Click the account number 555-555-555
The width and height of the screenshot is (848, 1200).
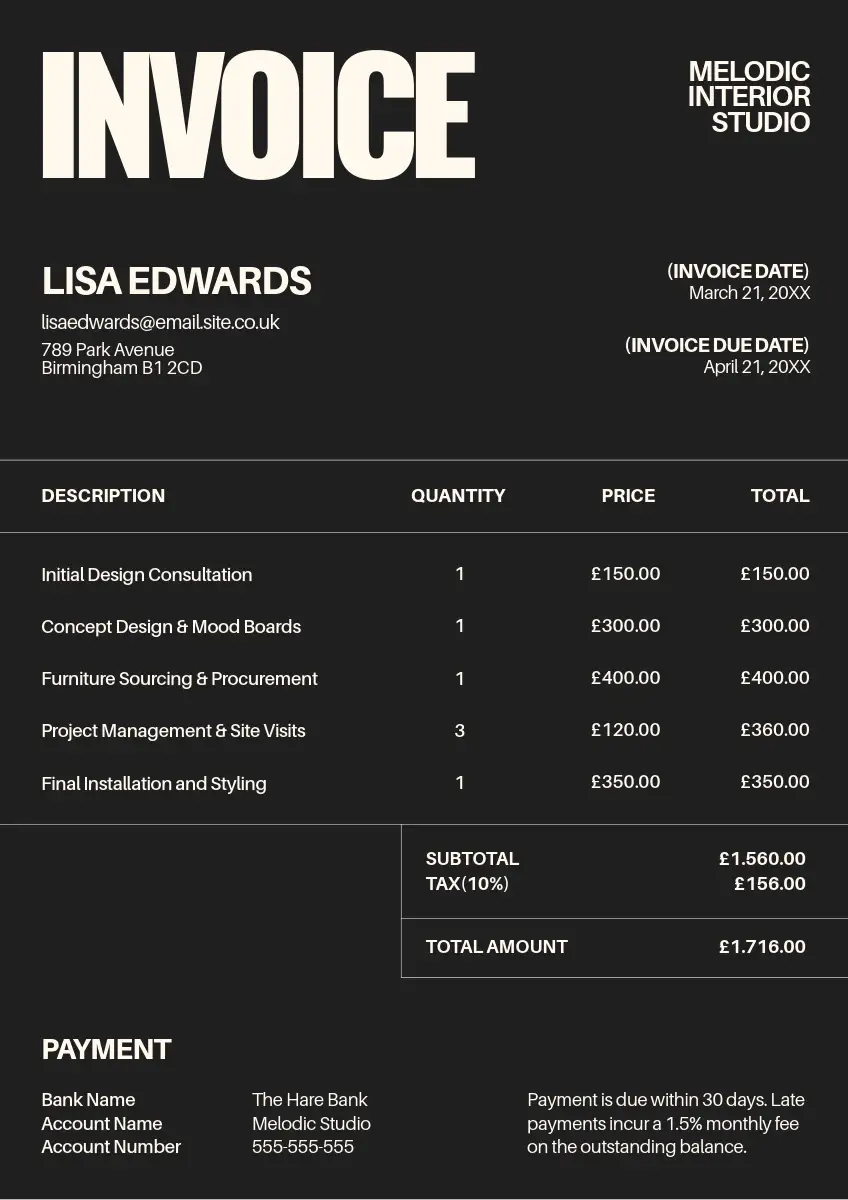point(303,1147)
